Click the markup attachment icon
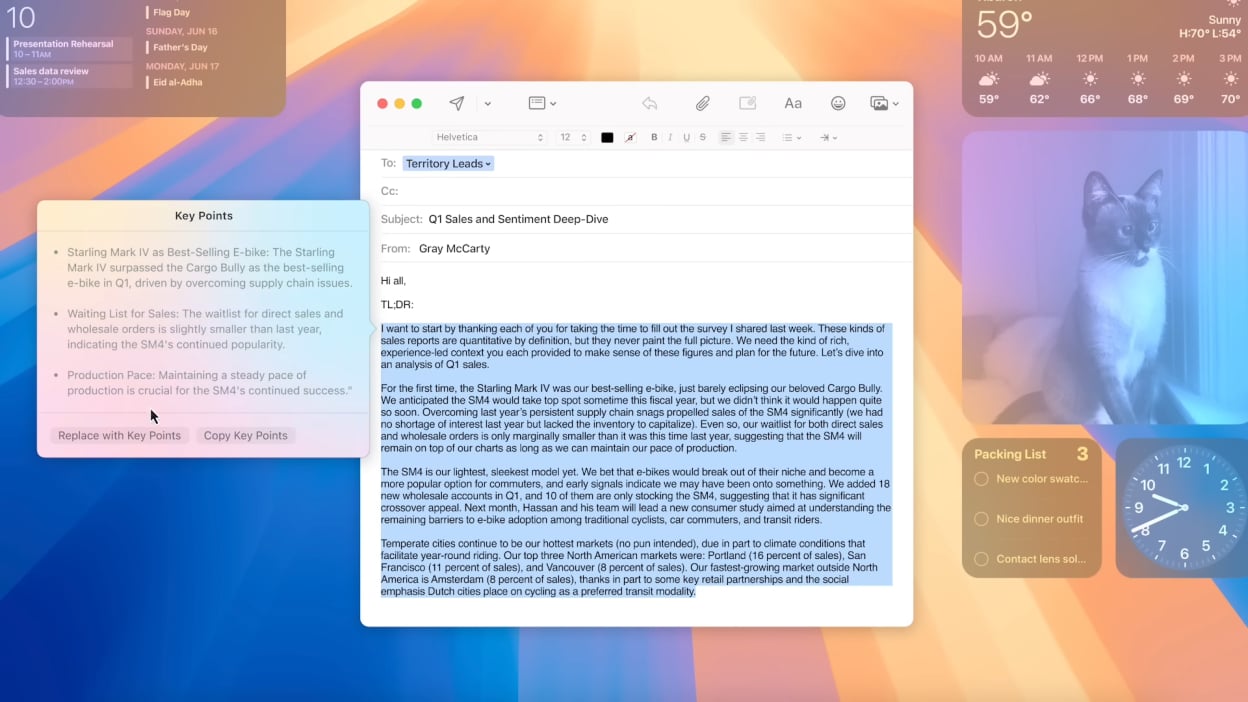This screenshot has width=1248, height=702. 747,103
